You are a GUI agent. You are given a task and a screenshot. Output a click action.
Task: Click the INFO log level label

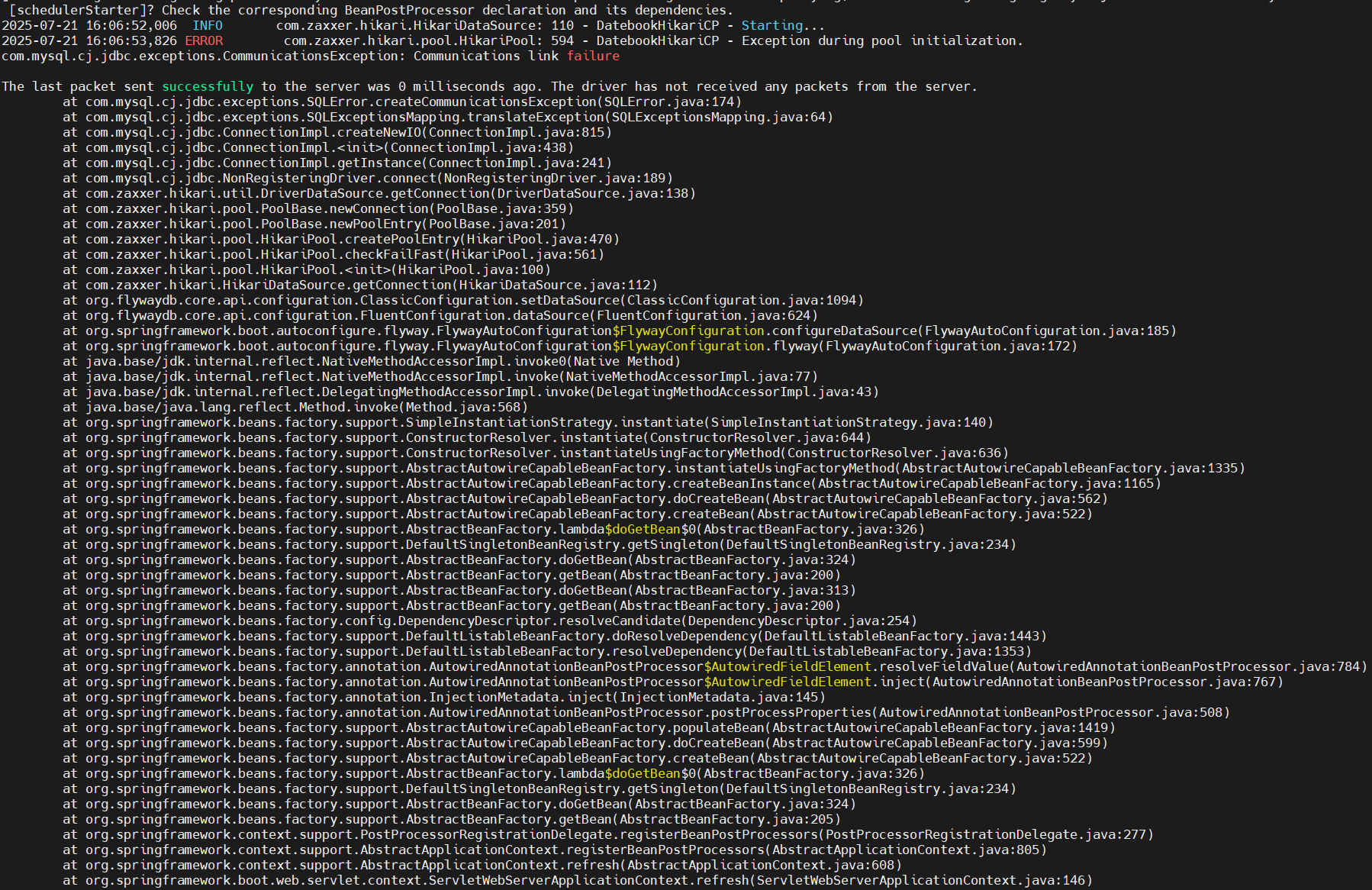coord(208,26)
